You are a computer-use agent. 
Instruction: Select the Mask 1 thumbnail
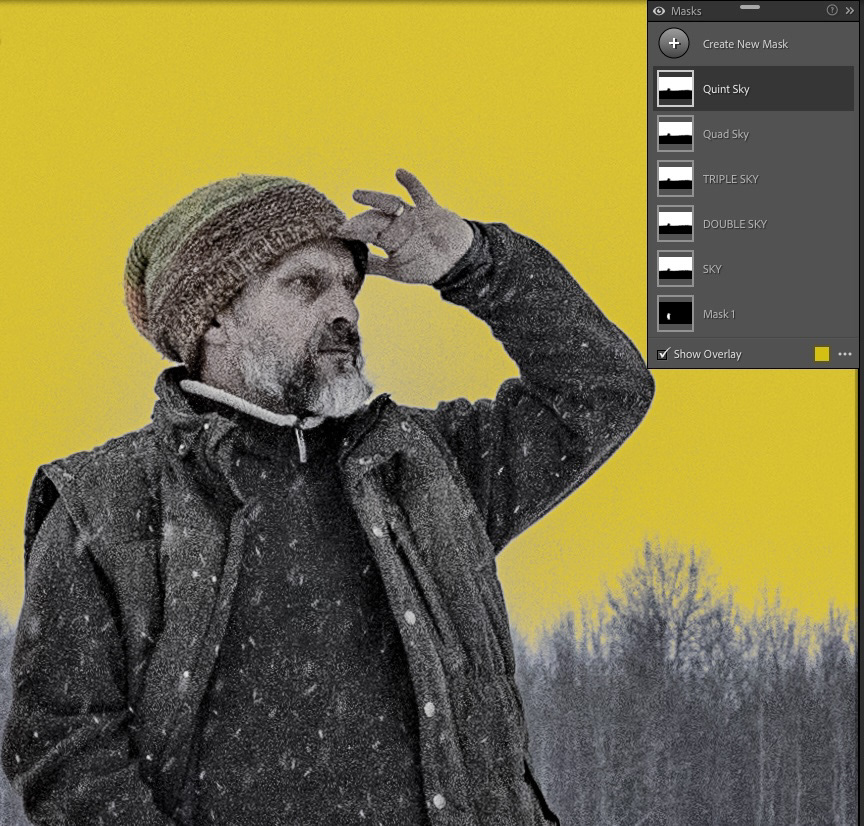[676, 314]
